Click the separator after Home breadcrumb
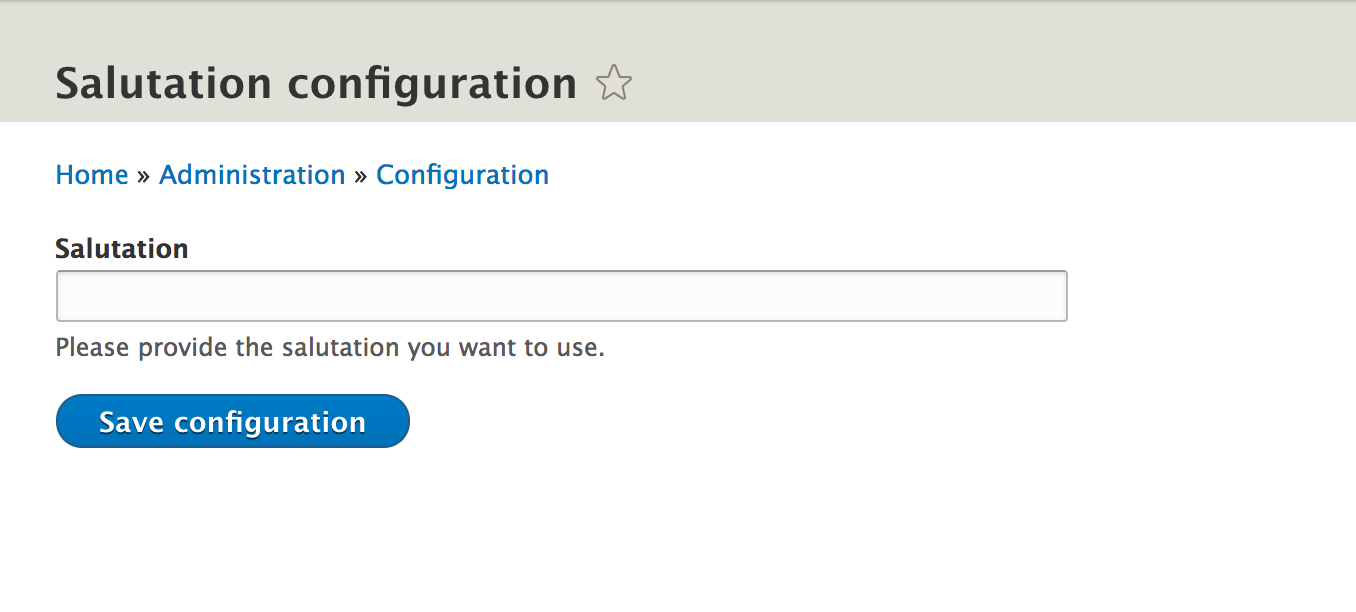This screenshot has width=1356, height=612. click(144, 176)
